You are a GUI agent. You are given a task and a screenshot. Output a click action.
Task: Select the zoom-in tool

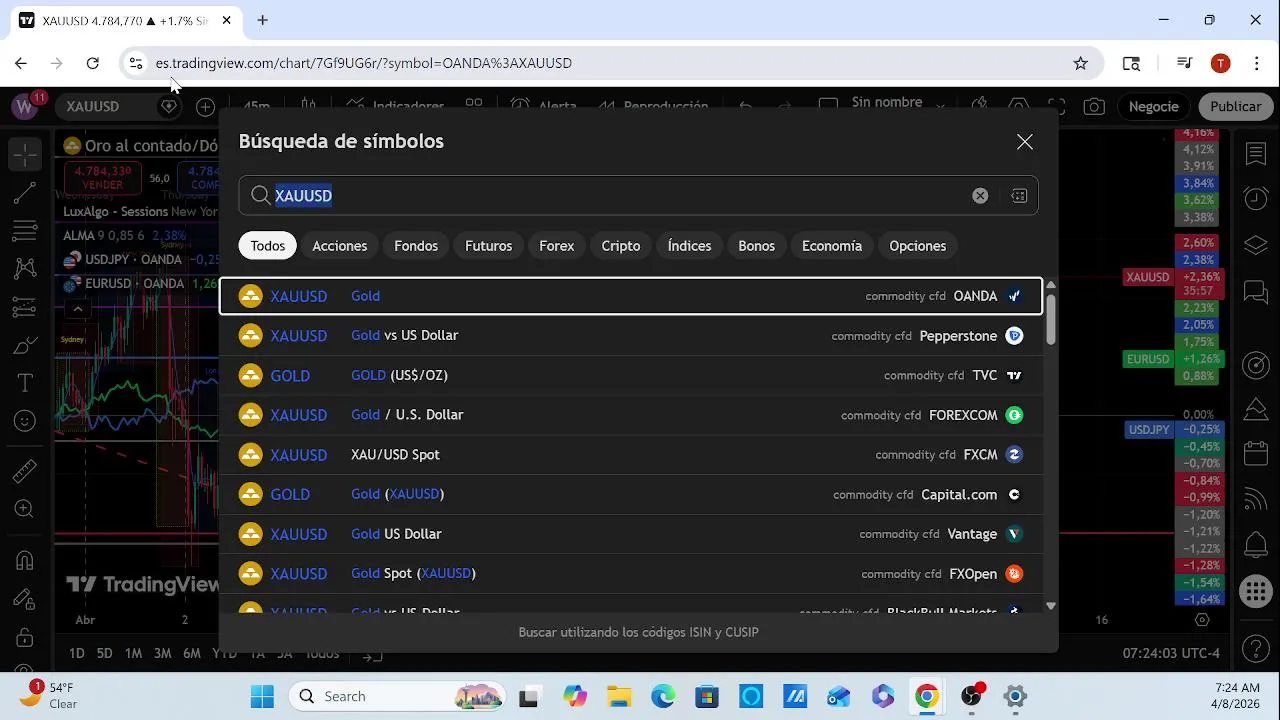click(x=25, y=511)
